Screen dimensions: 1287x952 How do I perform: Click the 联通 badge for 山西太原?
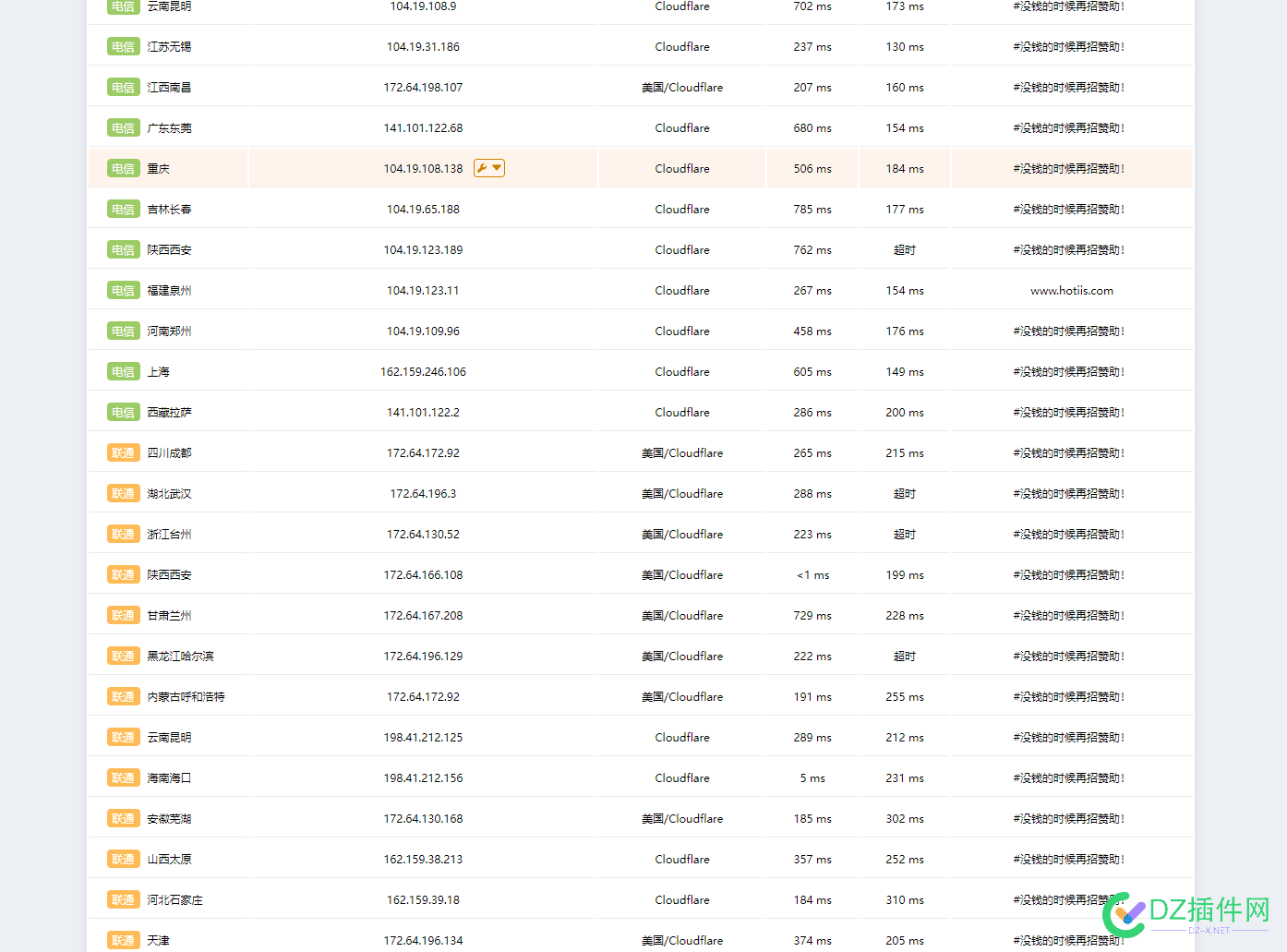pyautogui.click(x=124, y=860)
